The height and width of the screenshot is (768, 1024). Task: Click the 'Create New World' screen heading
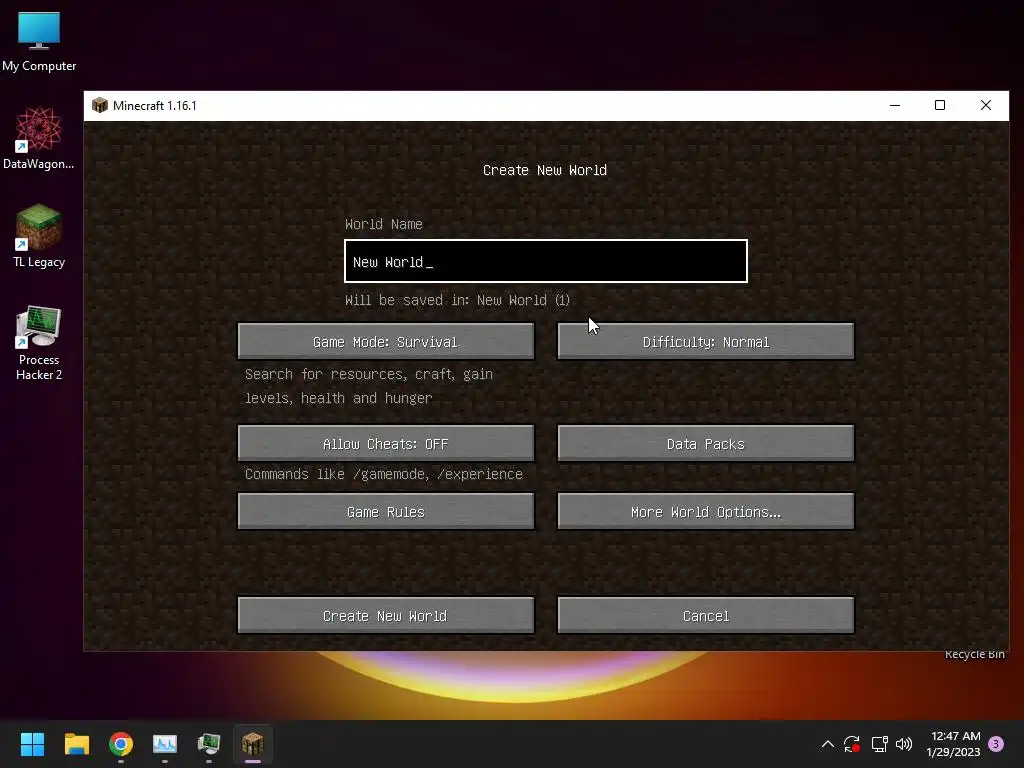(x=545, y=170)
